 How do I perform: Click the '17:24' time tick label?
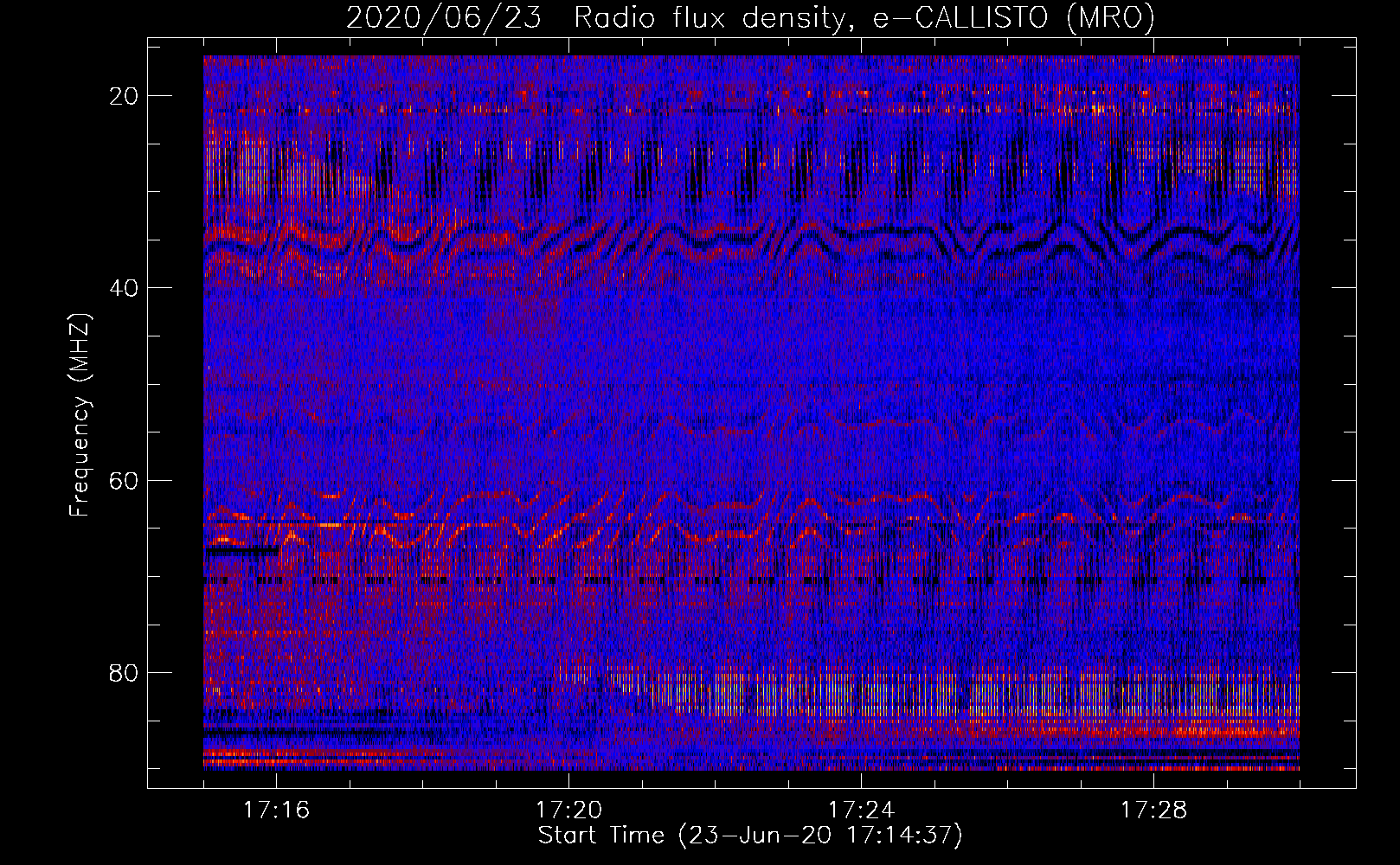pos(861,811)
